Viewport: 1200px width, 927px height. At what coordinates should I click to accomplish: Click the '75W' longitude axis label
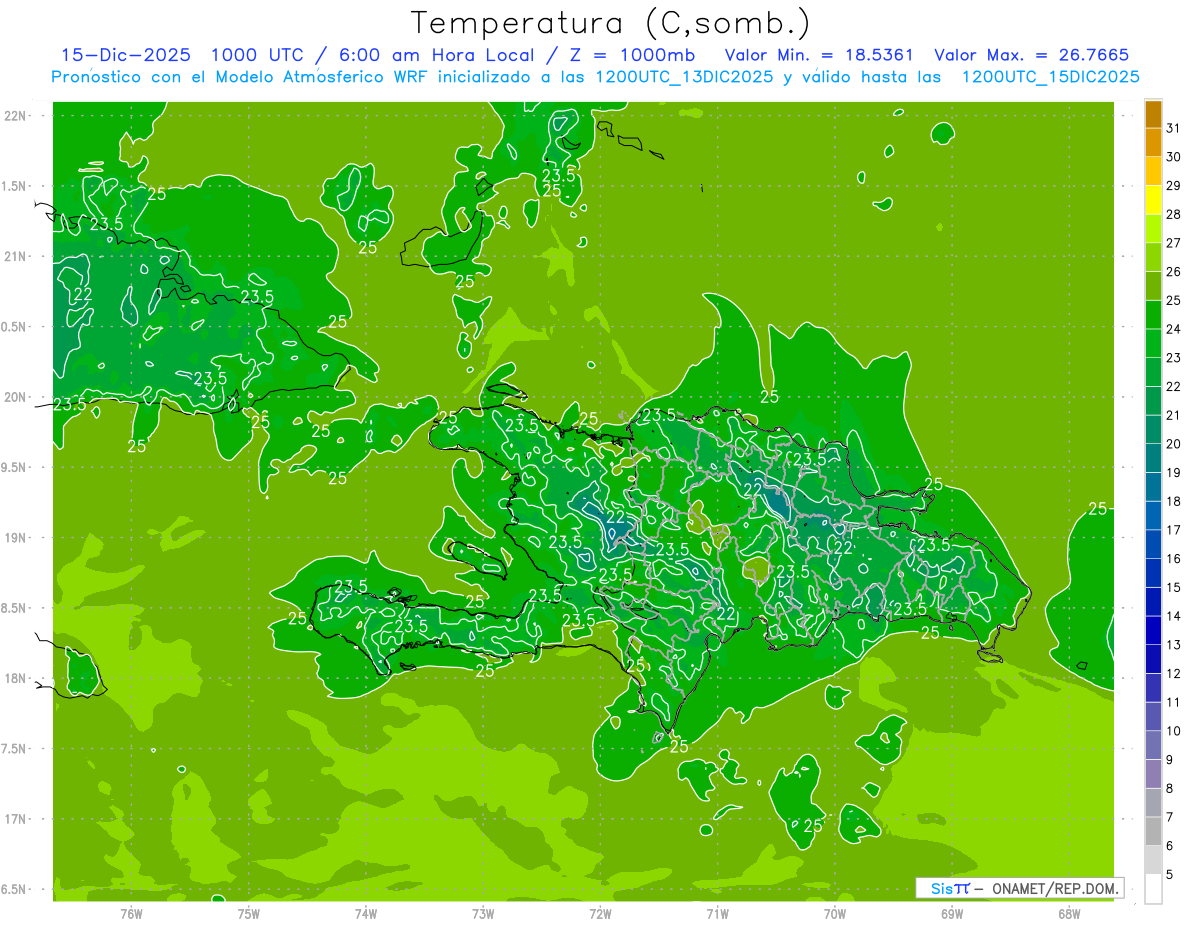click(x=249, y=914)
